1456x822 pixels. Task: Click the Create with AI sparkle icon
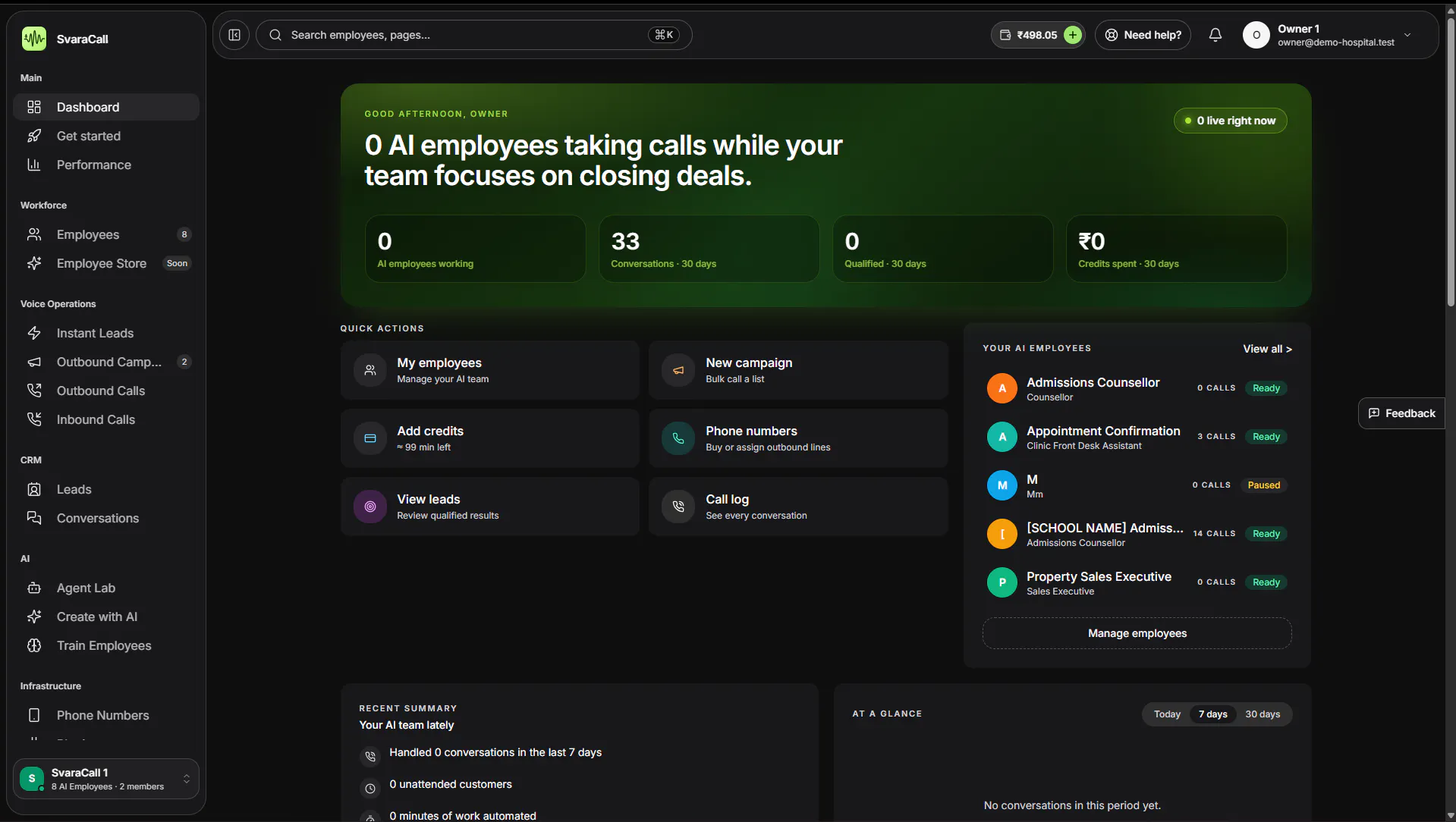point(34,616)
